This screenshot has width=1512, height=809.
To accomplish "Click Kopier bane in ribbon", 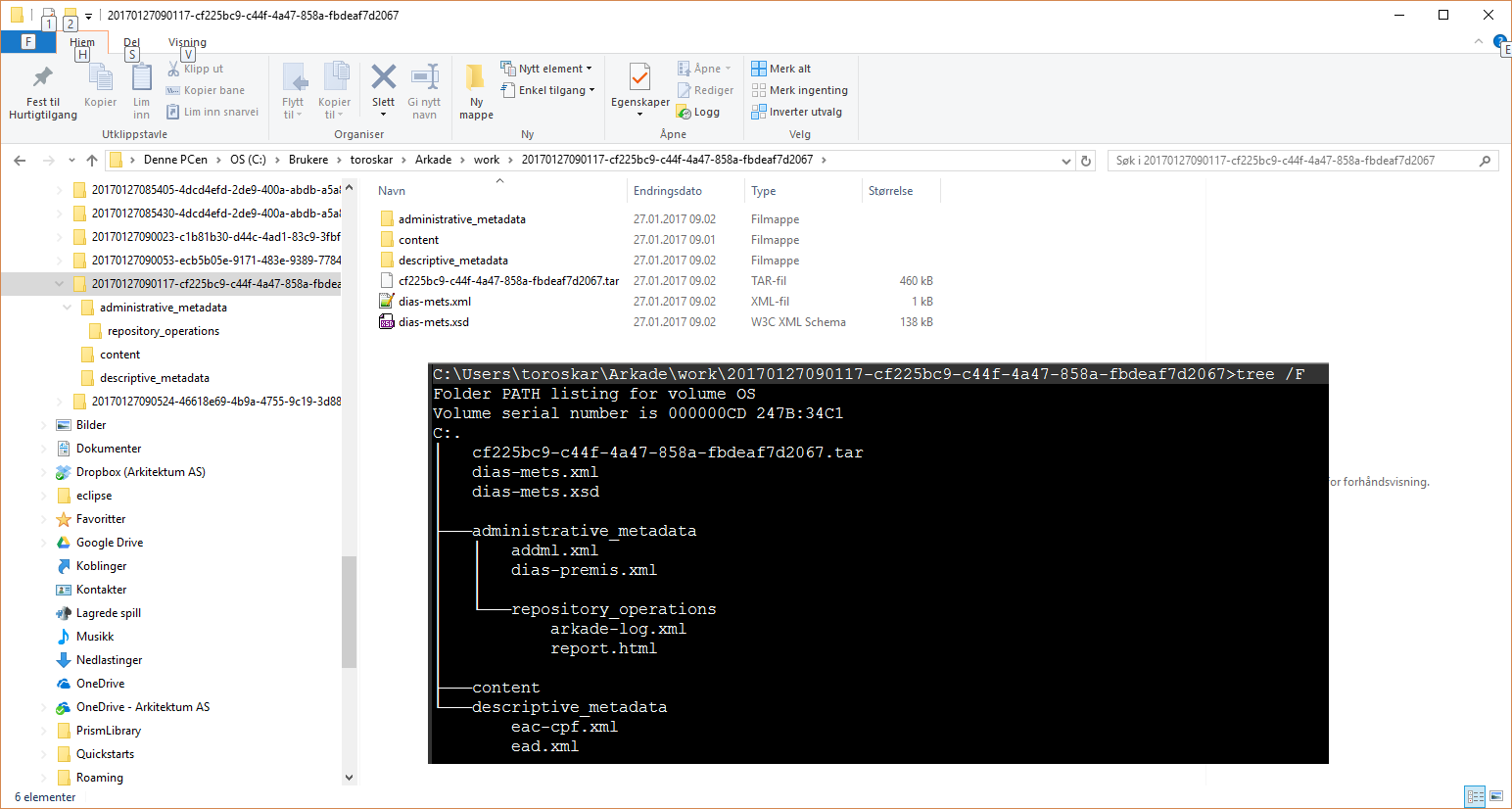I will click(x=206, y=90).
